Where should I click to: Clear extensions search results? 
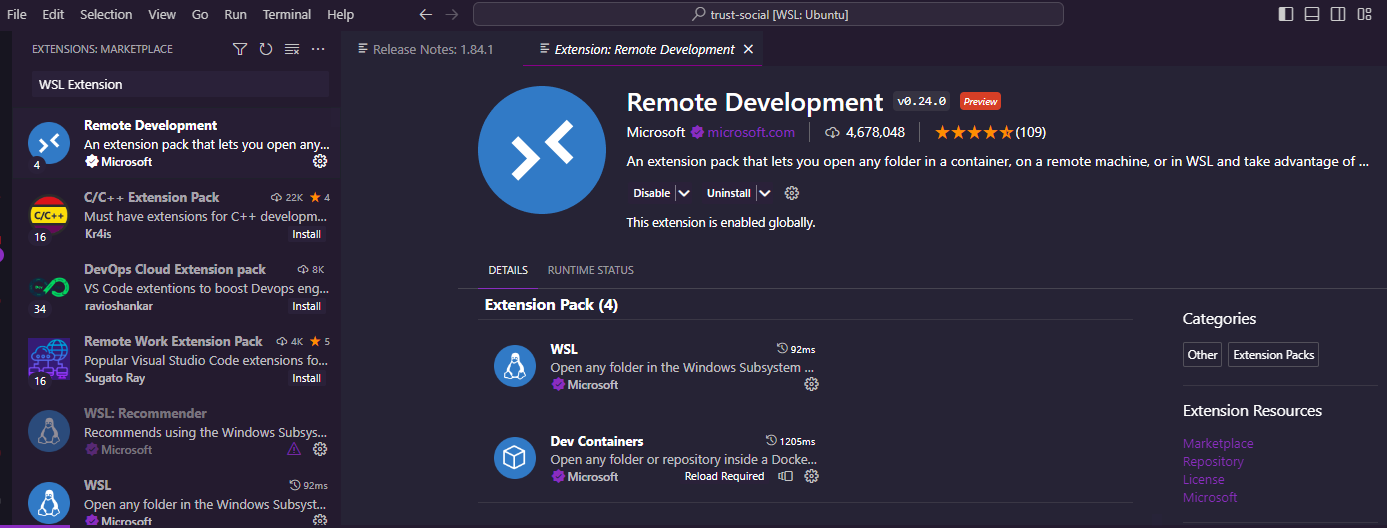(x=292, y=49)
